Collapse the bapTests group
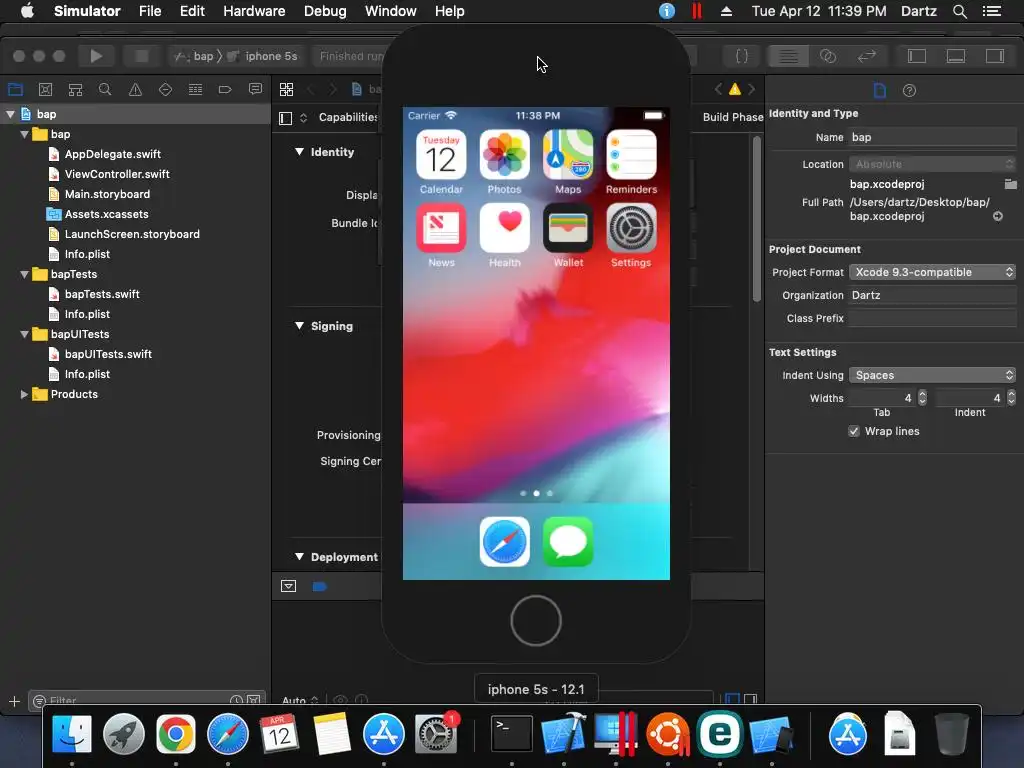 (24, 274)
